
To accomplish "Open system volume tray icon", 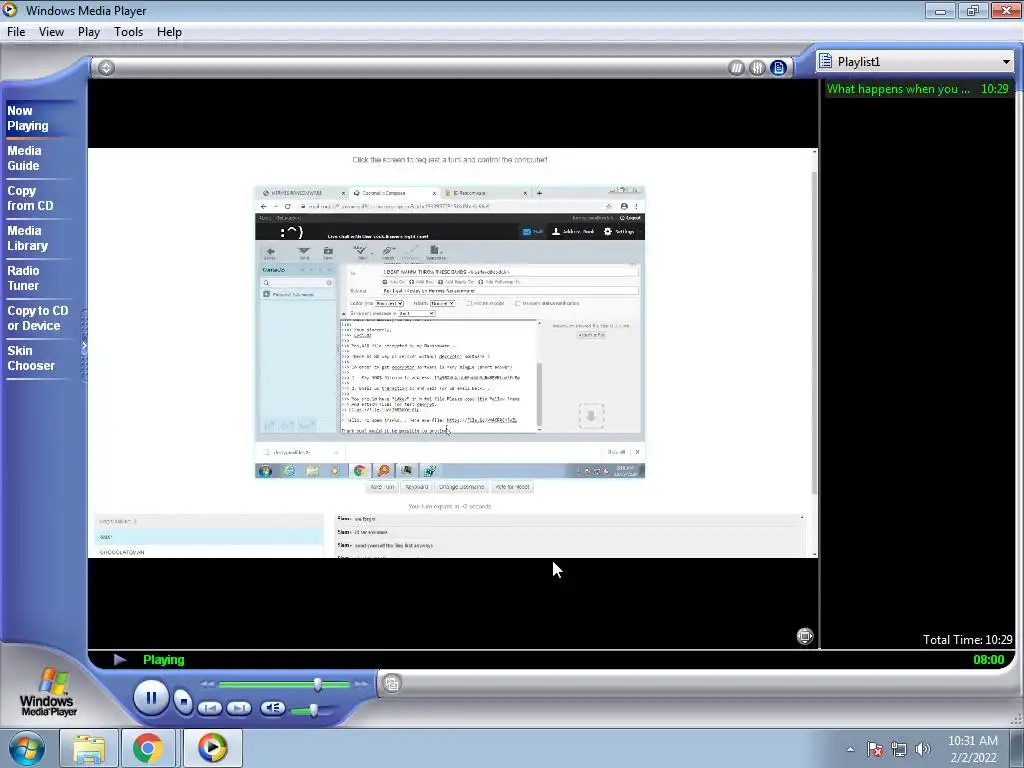I will click(923, 749).
